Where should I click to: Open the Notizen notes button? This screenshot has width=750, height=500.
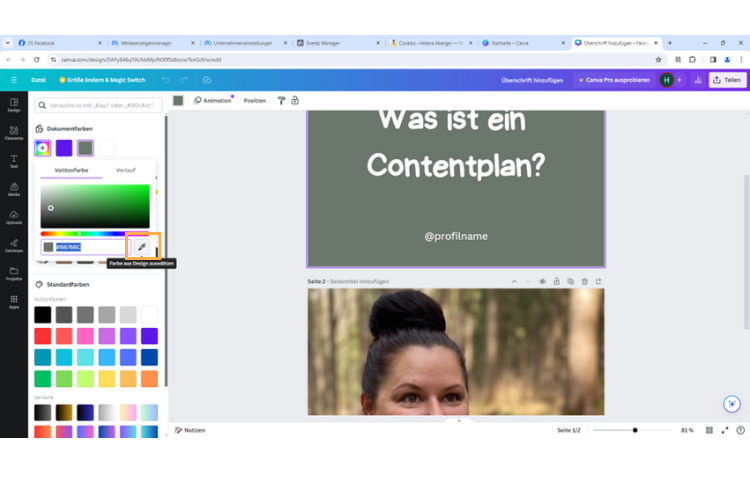coord(190,430)
